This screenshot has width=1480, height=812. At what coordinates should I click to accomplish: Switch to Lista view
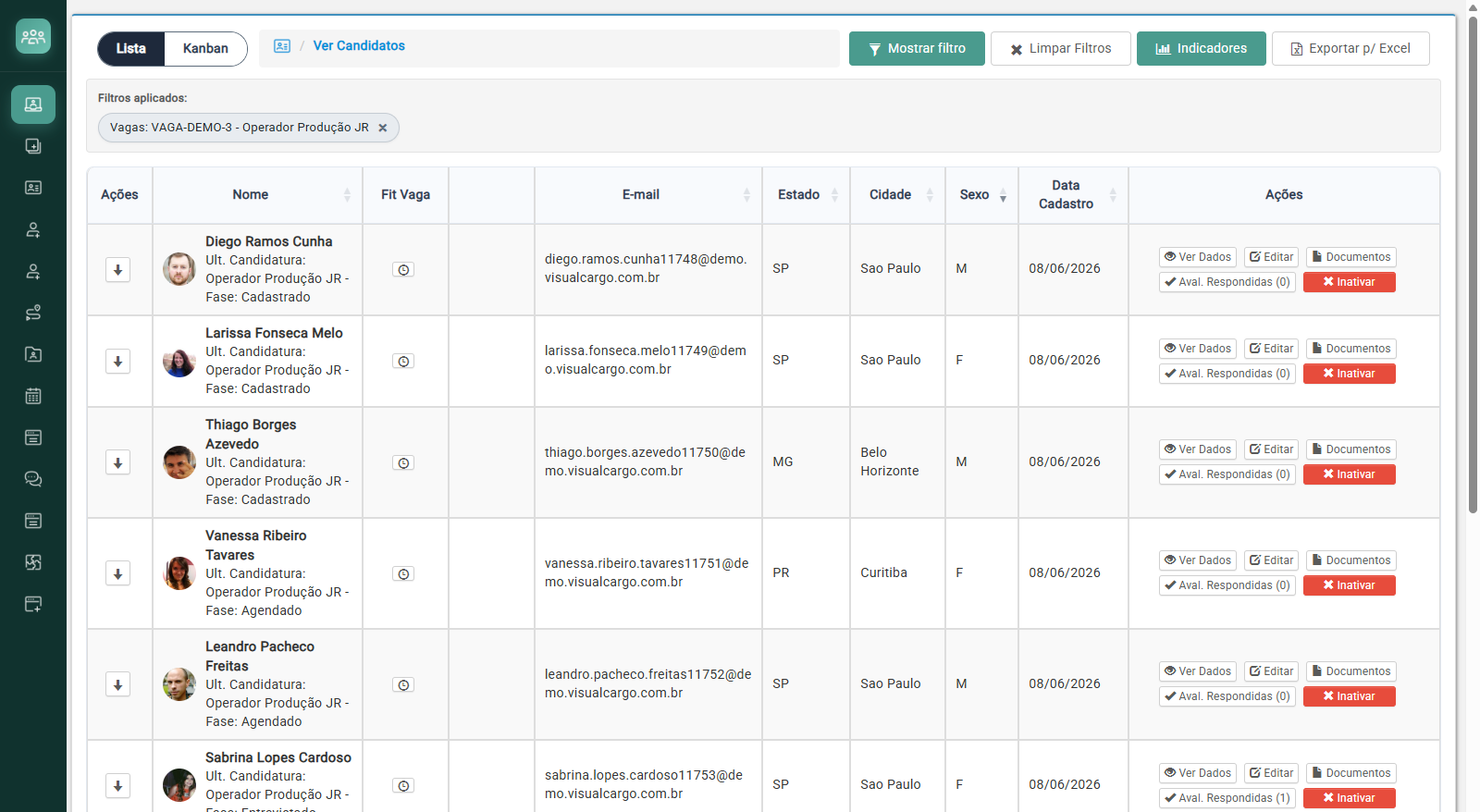tap(131, 49)
